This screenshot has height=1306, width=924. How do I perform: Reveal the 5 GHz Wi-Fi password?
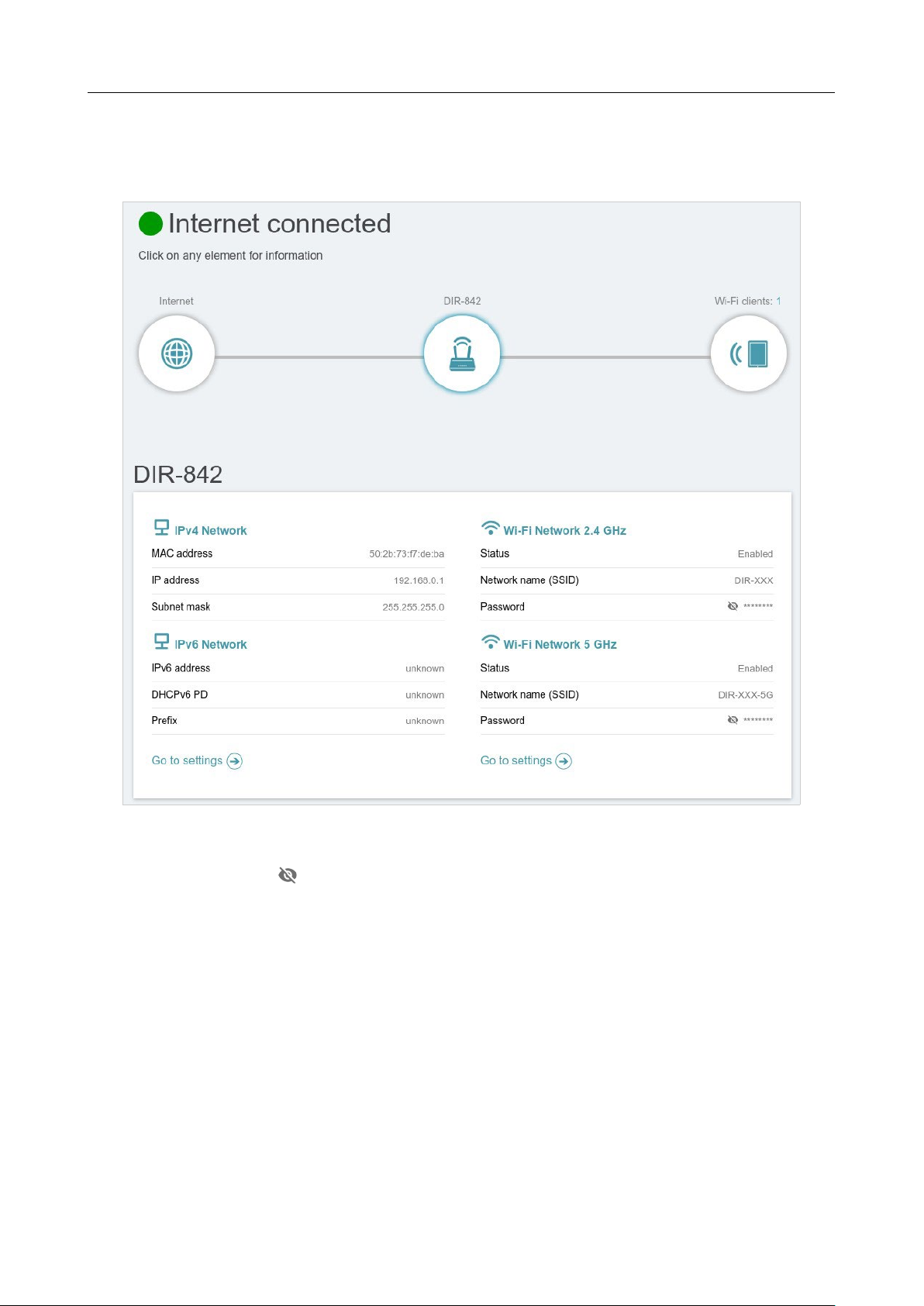[x=733, y=720]
